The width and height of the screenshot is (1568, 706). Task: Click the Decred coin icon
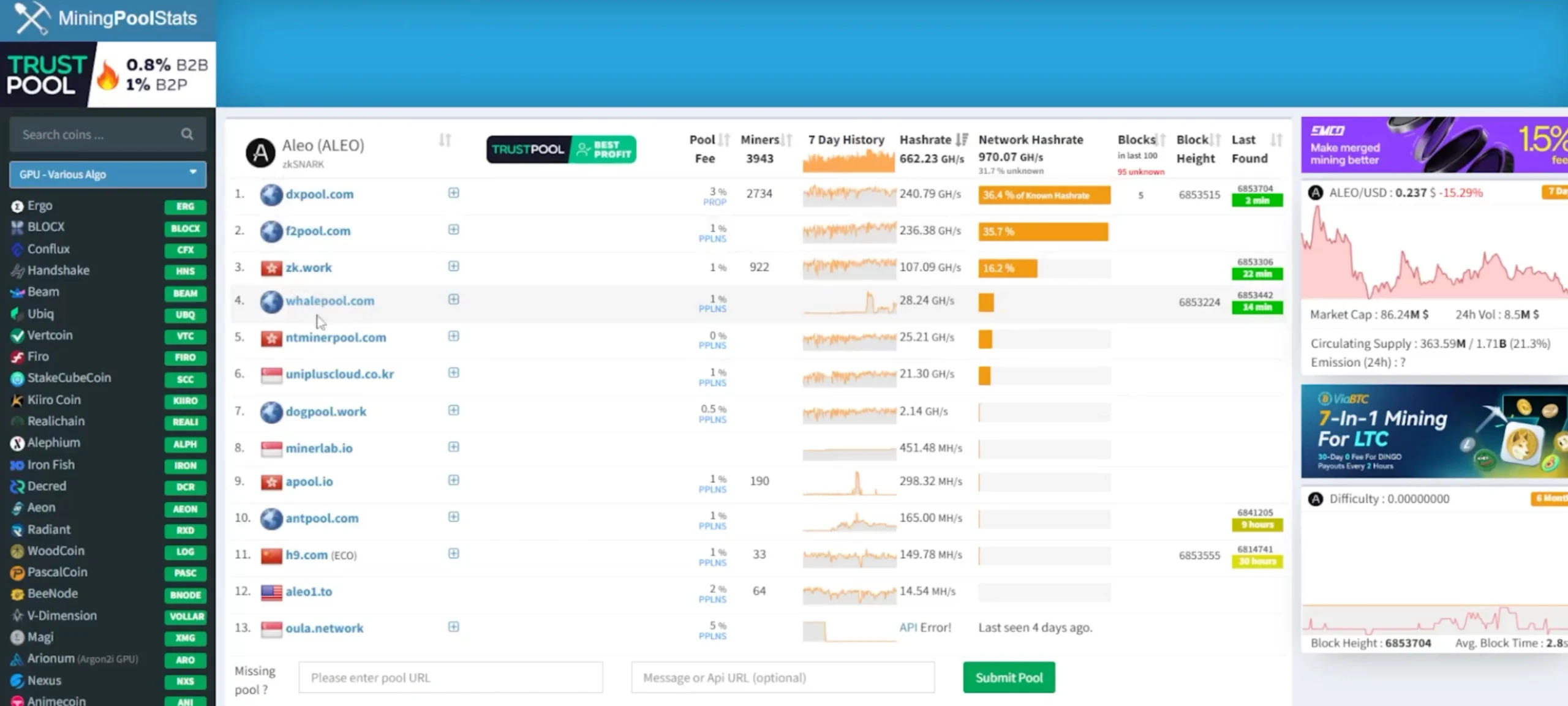17,487
